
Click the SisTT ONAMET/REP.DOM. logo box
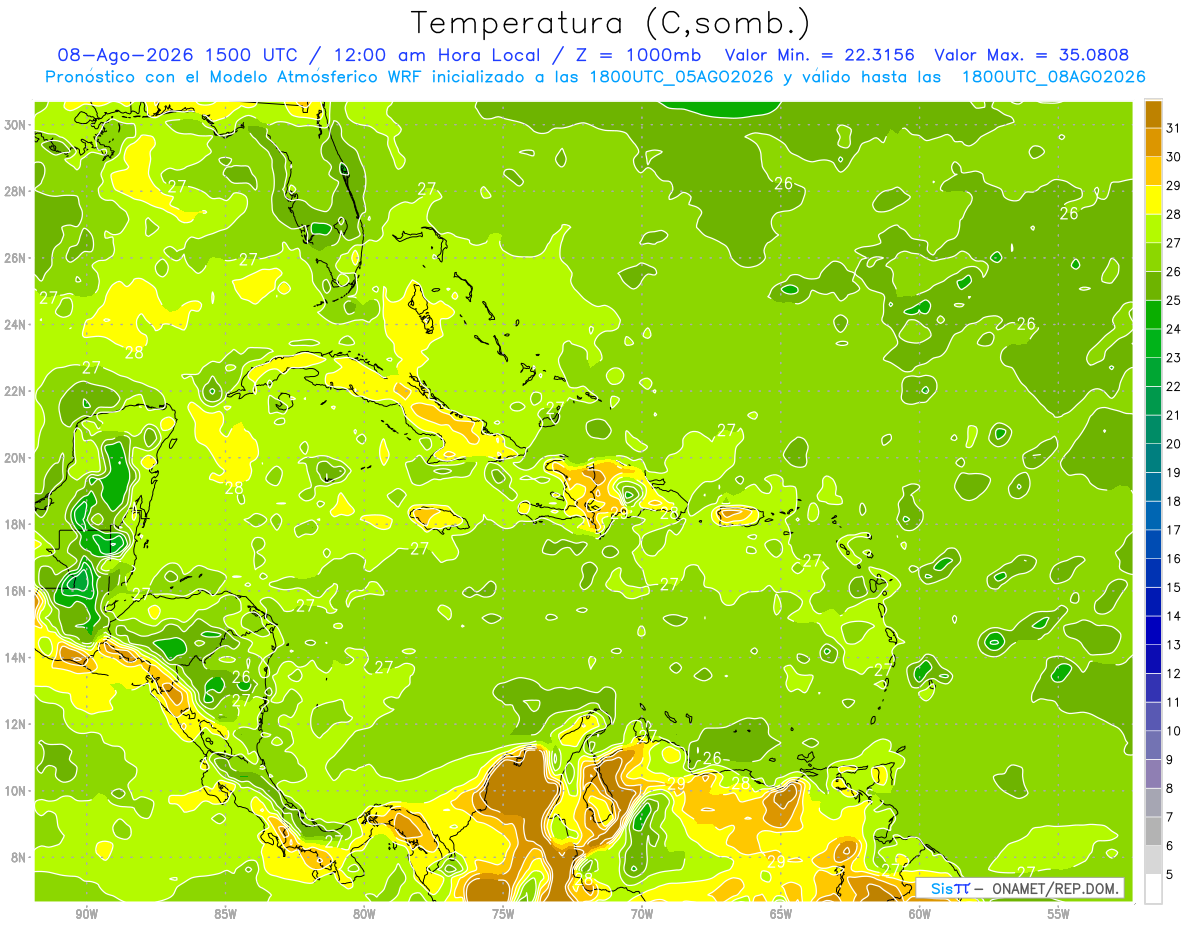click(1020, 888)
